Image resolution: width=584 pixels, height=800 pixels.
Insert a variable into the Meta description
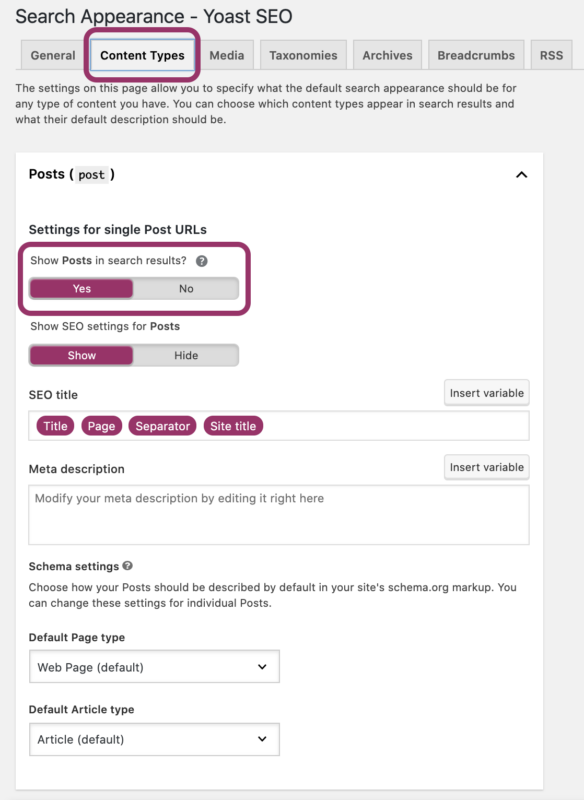(x=486, y=467)
